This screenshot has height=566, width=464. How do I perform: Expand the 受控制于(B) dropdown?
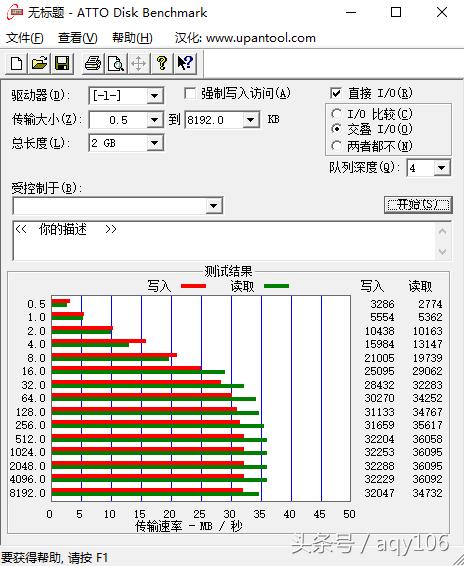point(213,206)
